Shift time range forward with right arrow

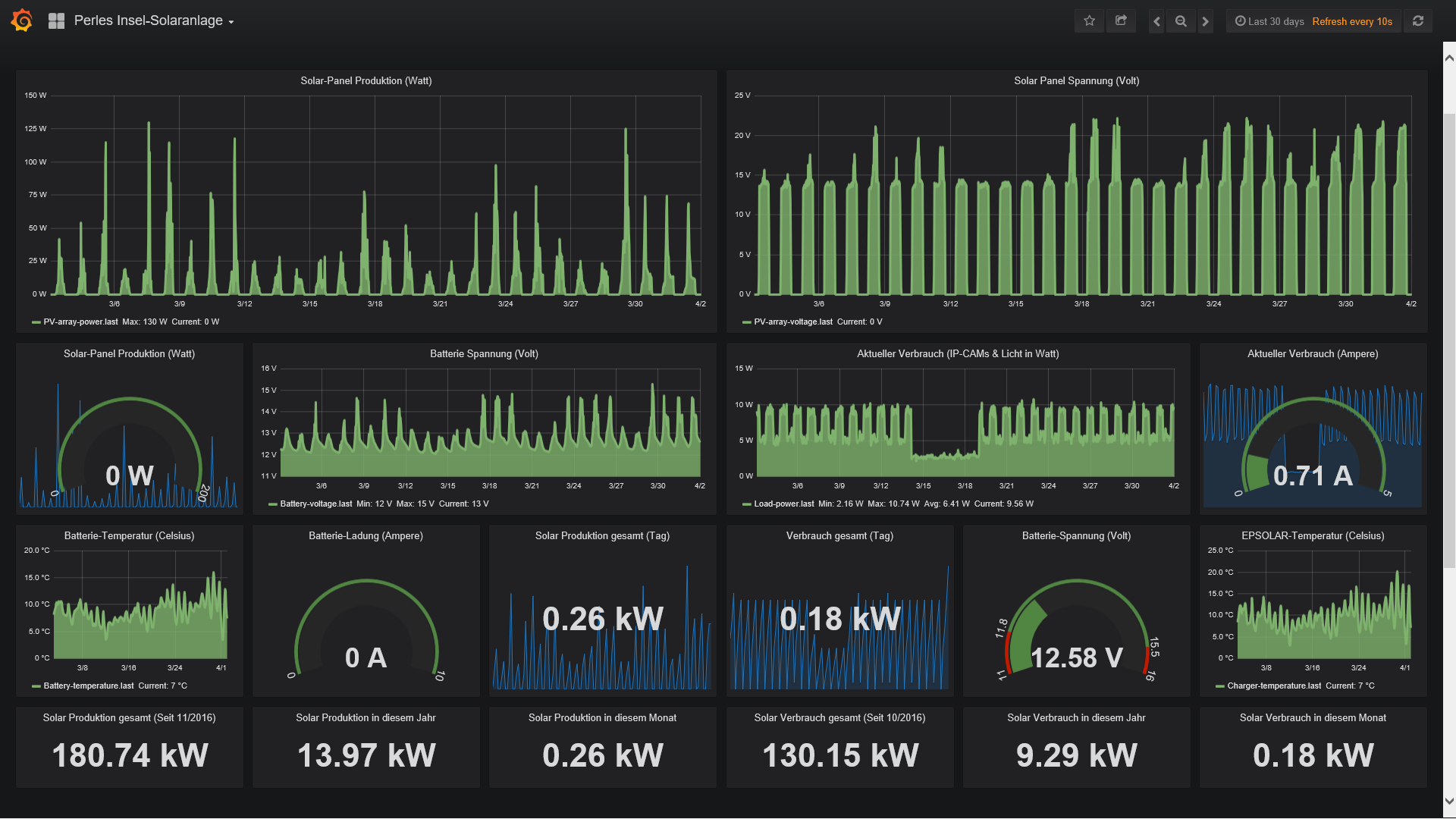(x=1205, y=21)
